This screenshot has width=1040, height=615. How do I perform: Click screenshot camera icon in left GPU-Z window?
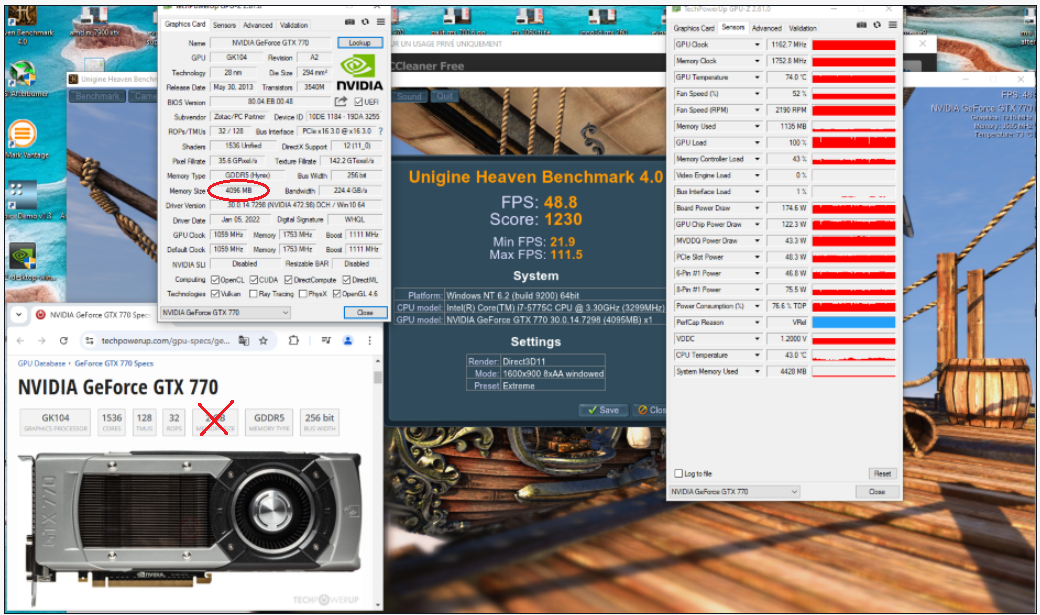(350, 22)
